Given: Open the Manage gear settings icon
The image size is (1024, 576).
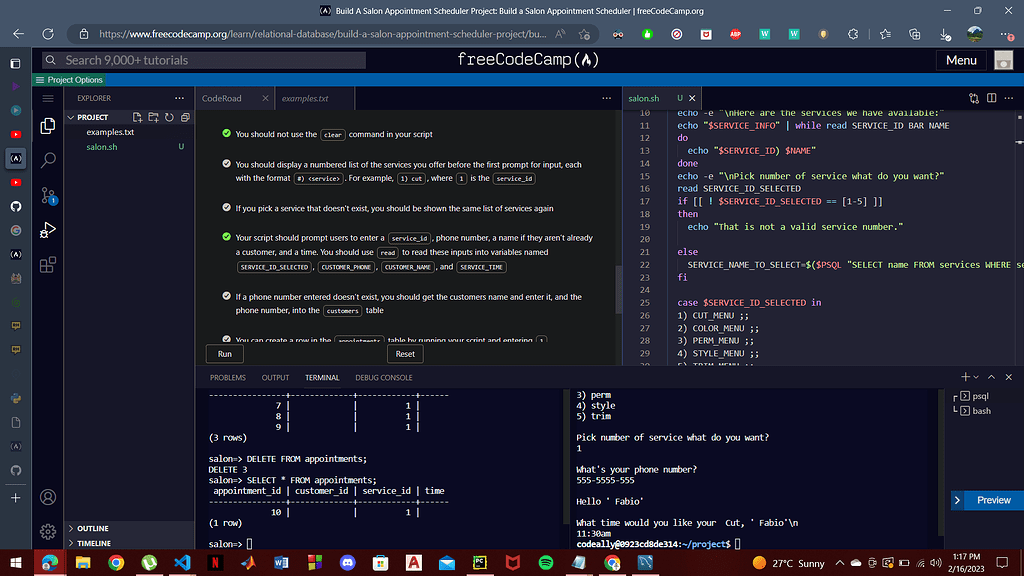Looking at the screenshot, I should 47,532.
